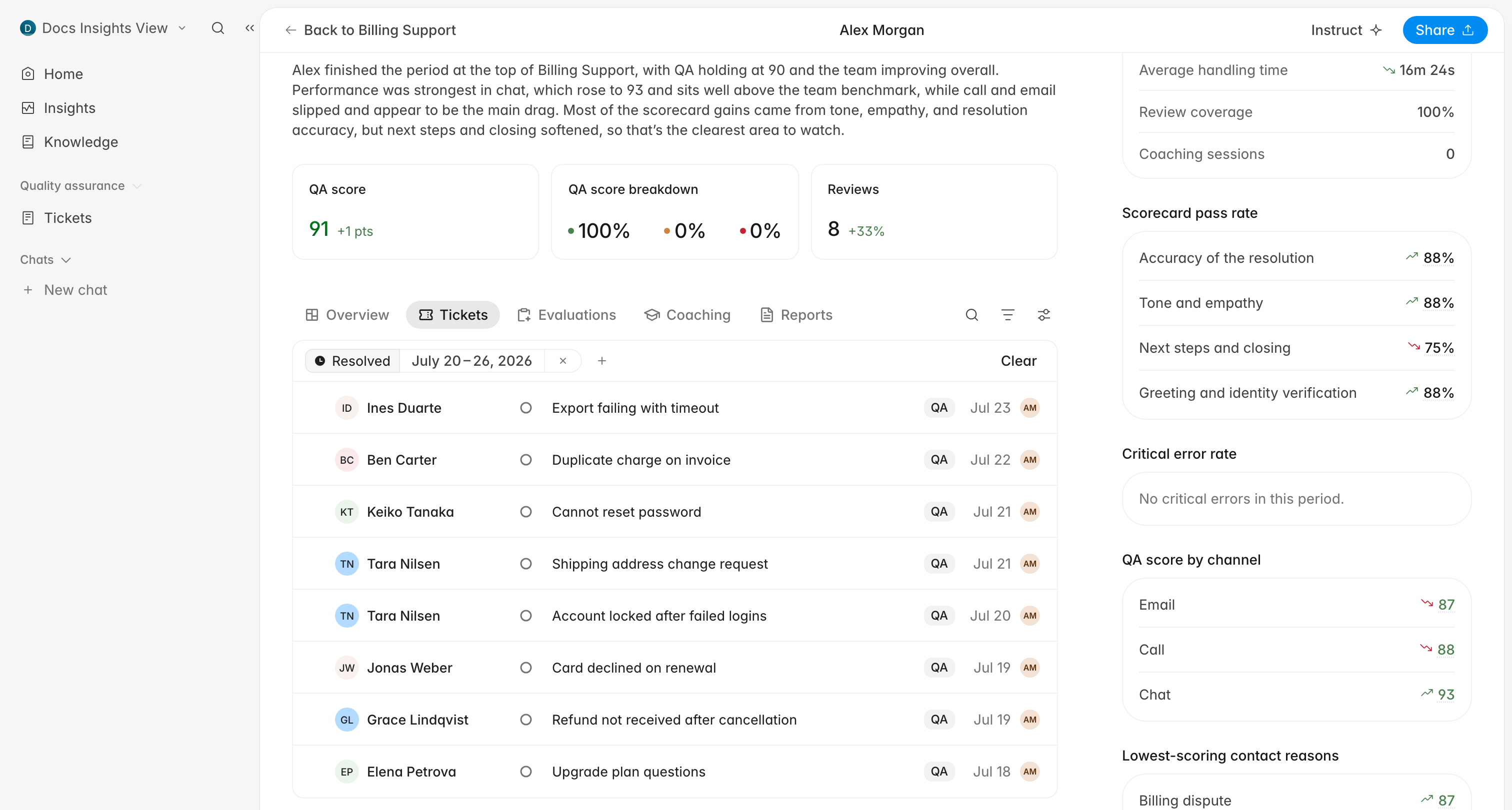The image size is (1512, 810).
Task: Click the Instruct button
Action: click(x=1346, y=30)
